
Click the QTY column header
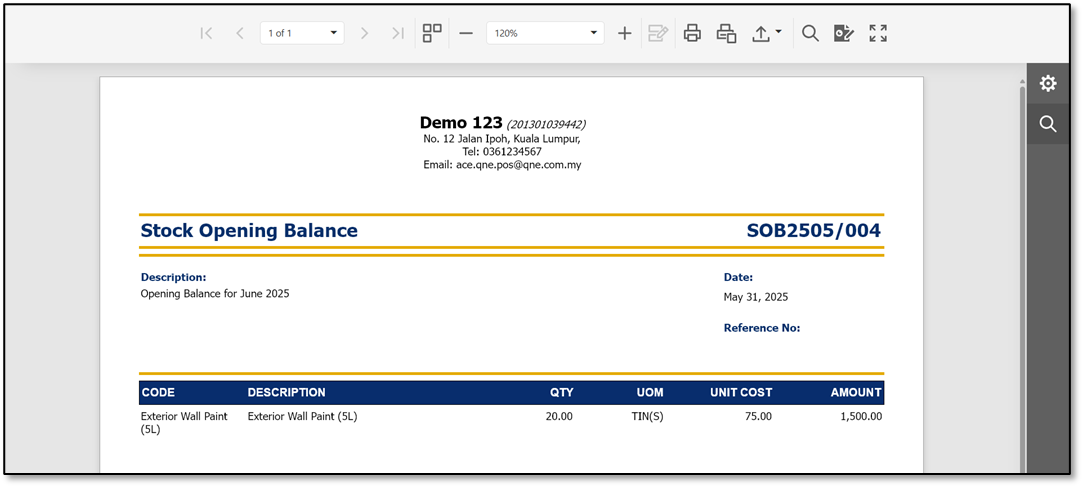pos(561,392)
